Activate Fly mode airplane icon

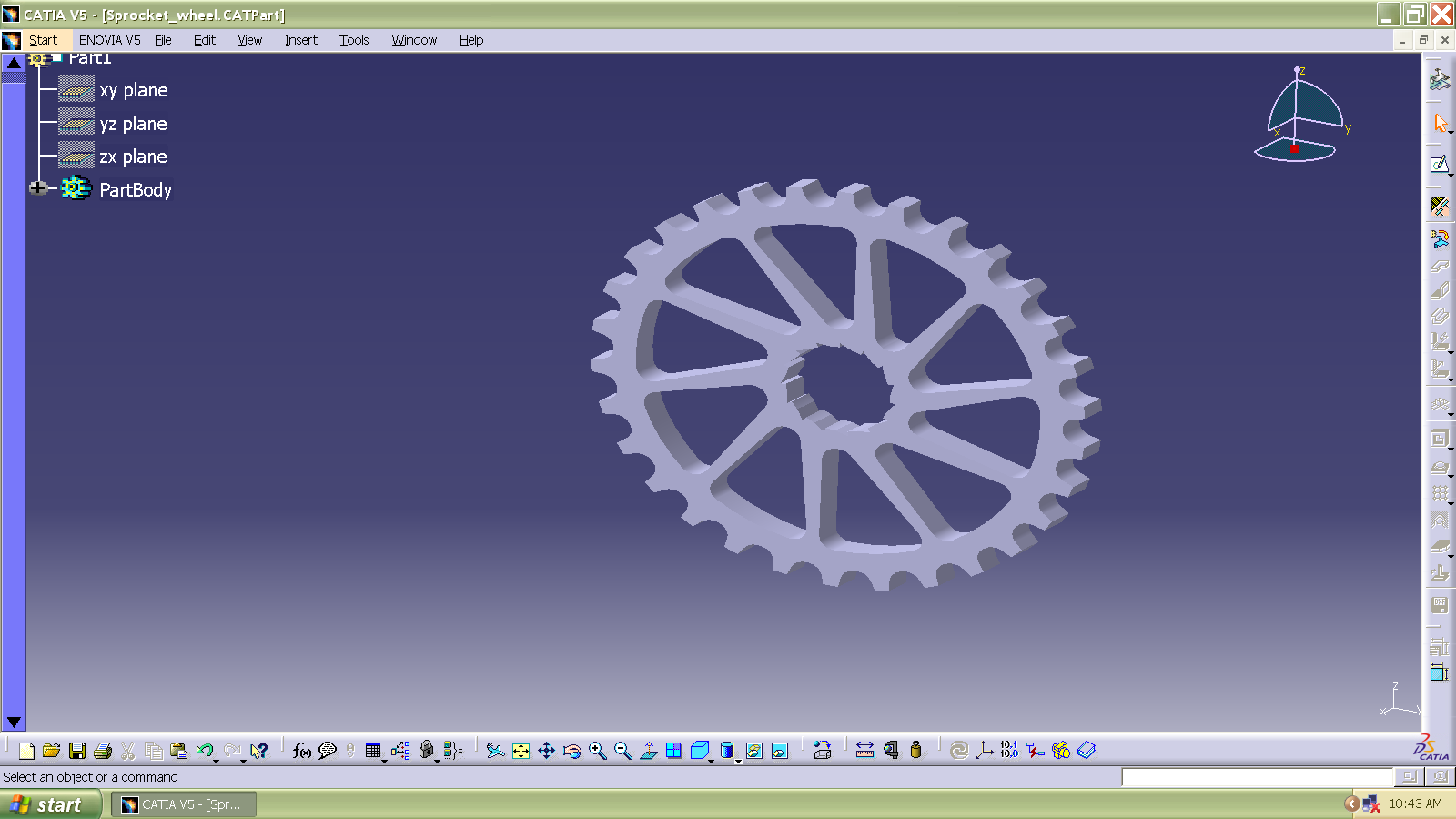click(x=495, y=751)
